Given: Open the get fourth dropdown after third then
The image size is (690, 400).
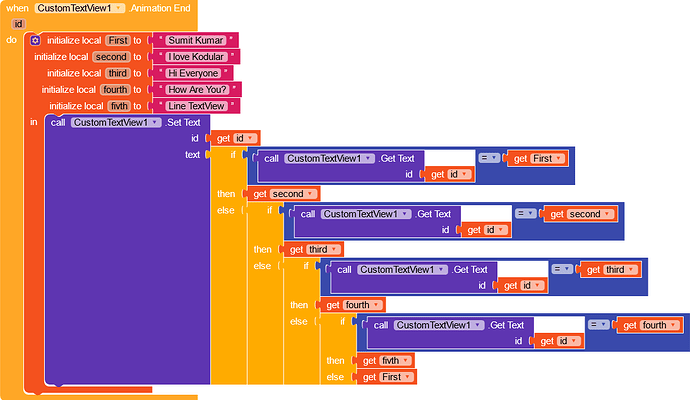Looking at the screenshot, I should [x=376, y=305].
